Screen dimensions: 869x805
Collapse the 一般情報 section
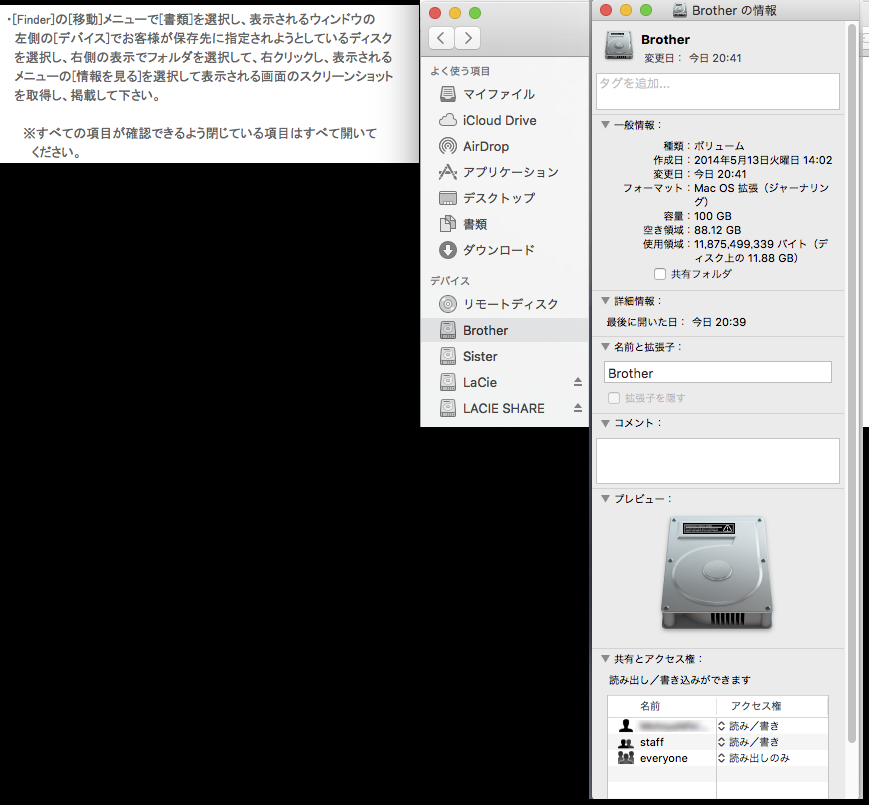point(604,125)
